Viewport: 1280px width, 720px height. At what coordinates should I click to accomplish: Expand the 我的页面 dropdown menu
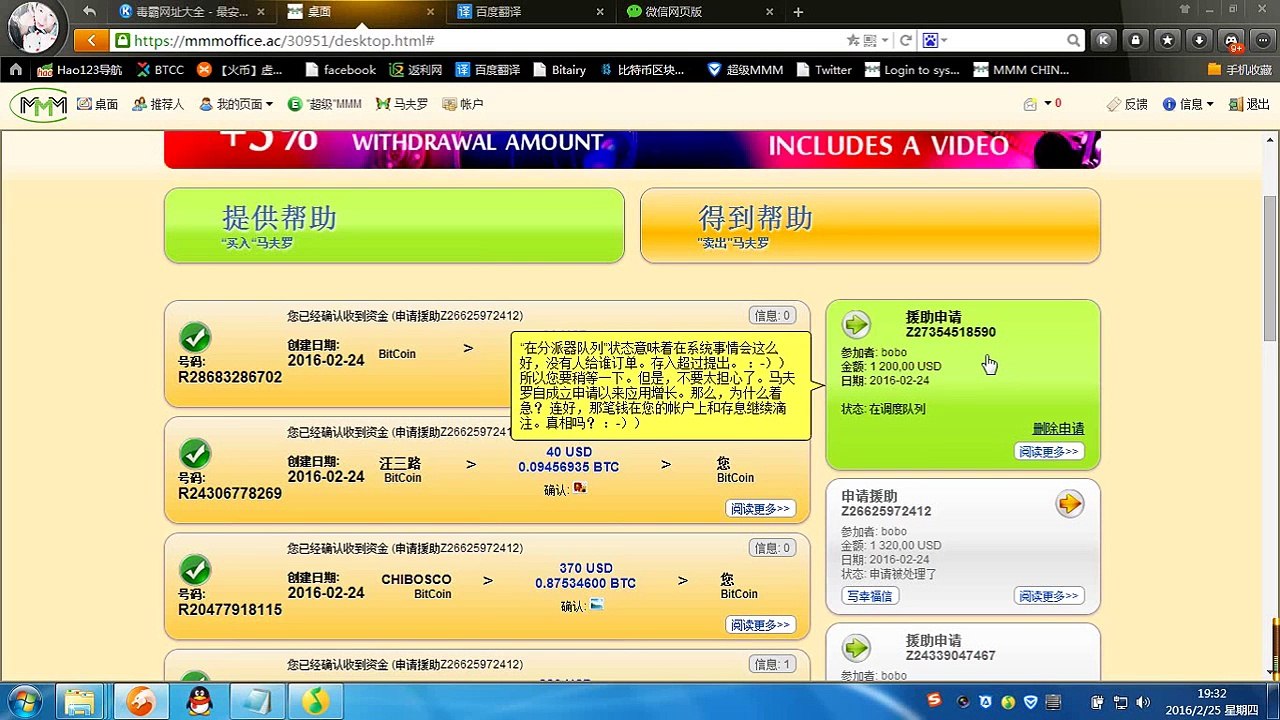(x=237, y=104)
